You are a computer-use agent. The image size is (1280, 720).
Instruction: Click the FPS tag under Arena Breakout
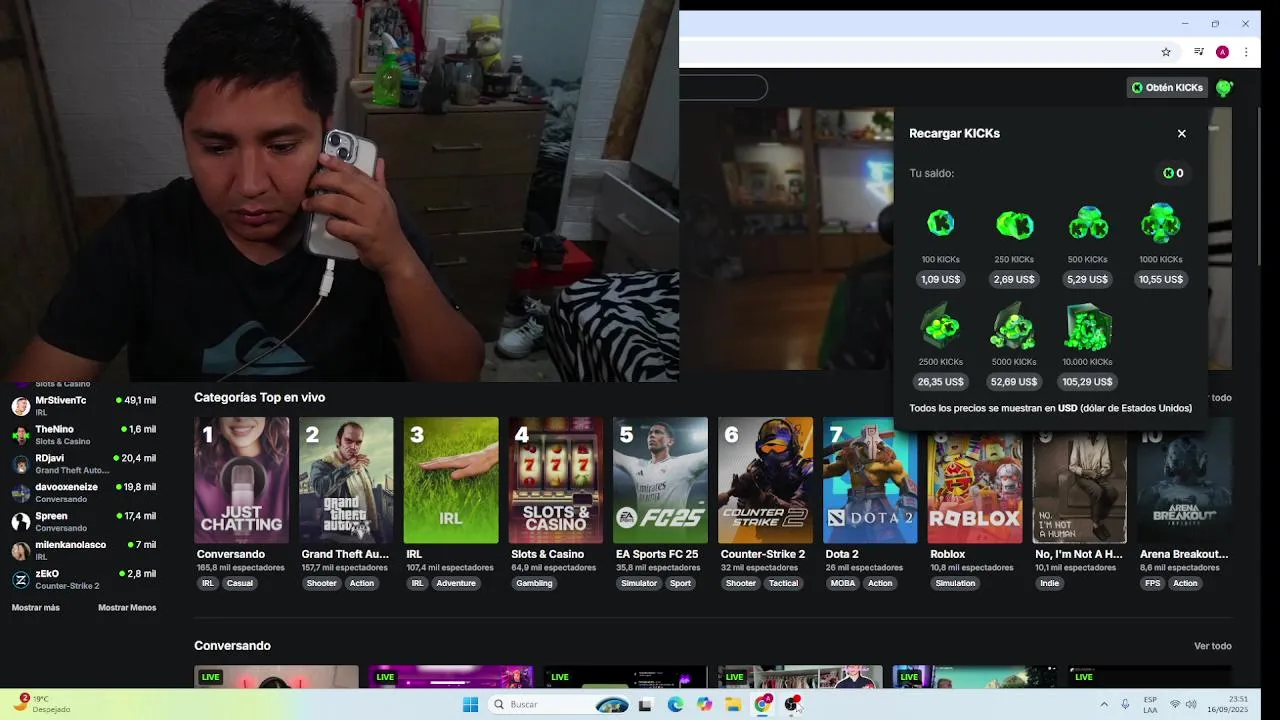click(1153, 583)
